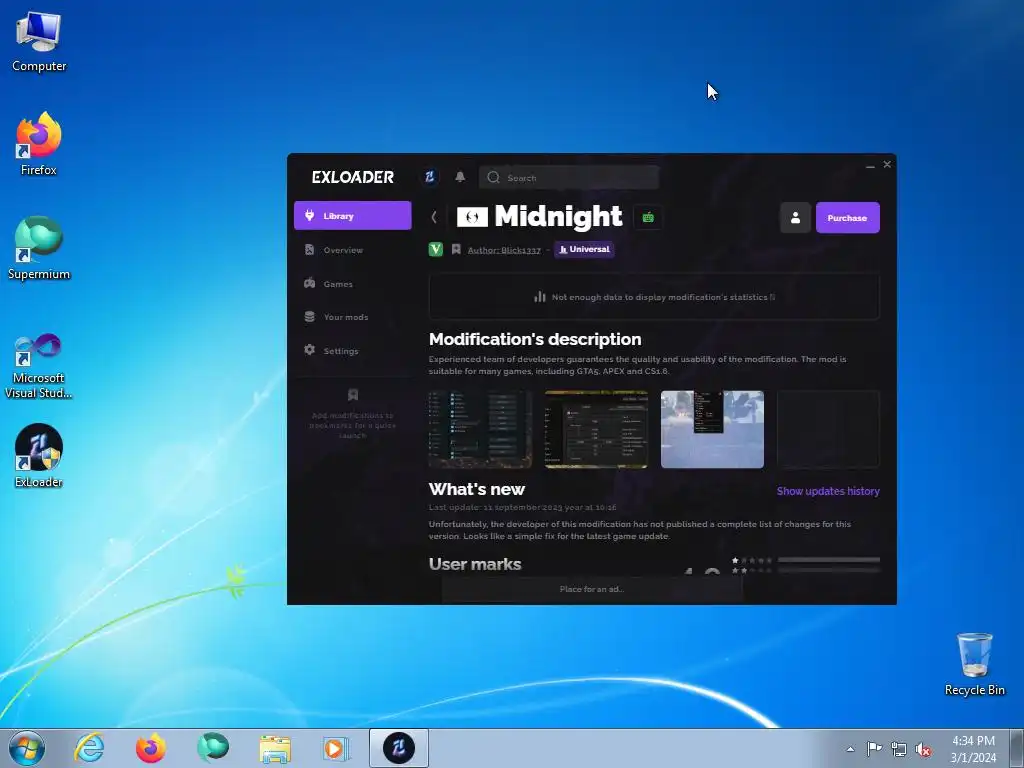Open Action Center flag icon
This screenshot has width=1024, height=768.
874,749
